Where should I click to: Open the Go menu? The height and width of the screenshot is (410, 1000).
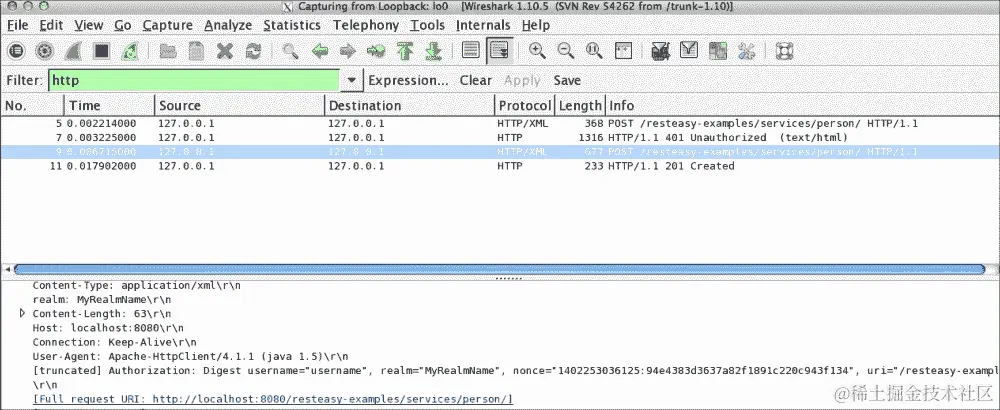click(x=123, y=25)
